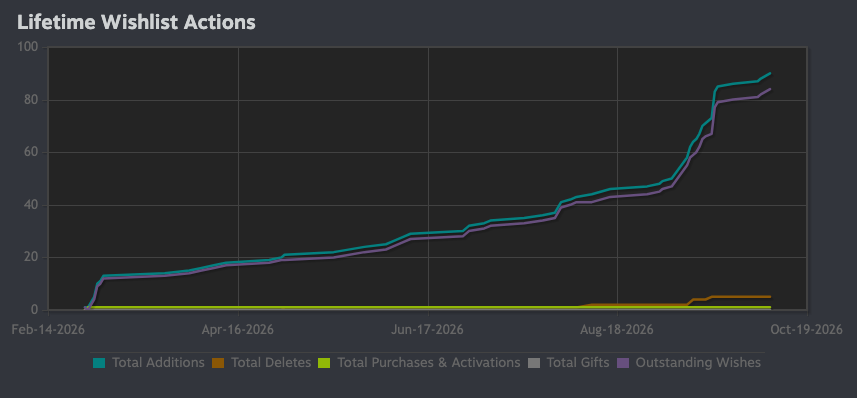The width and height of the screenshot is (857, 398).
Task: Click the end of the teal Total Additions line
Action: pos(770,73)
